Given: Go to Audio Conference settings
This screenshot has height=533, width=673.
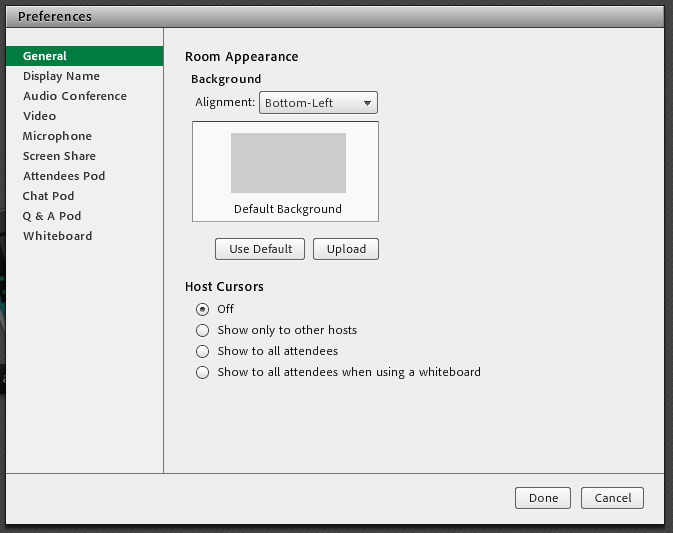Looking at the screenshot, I should [75, 96].
